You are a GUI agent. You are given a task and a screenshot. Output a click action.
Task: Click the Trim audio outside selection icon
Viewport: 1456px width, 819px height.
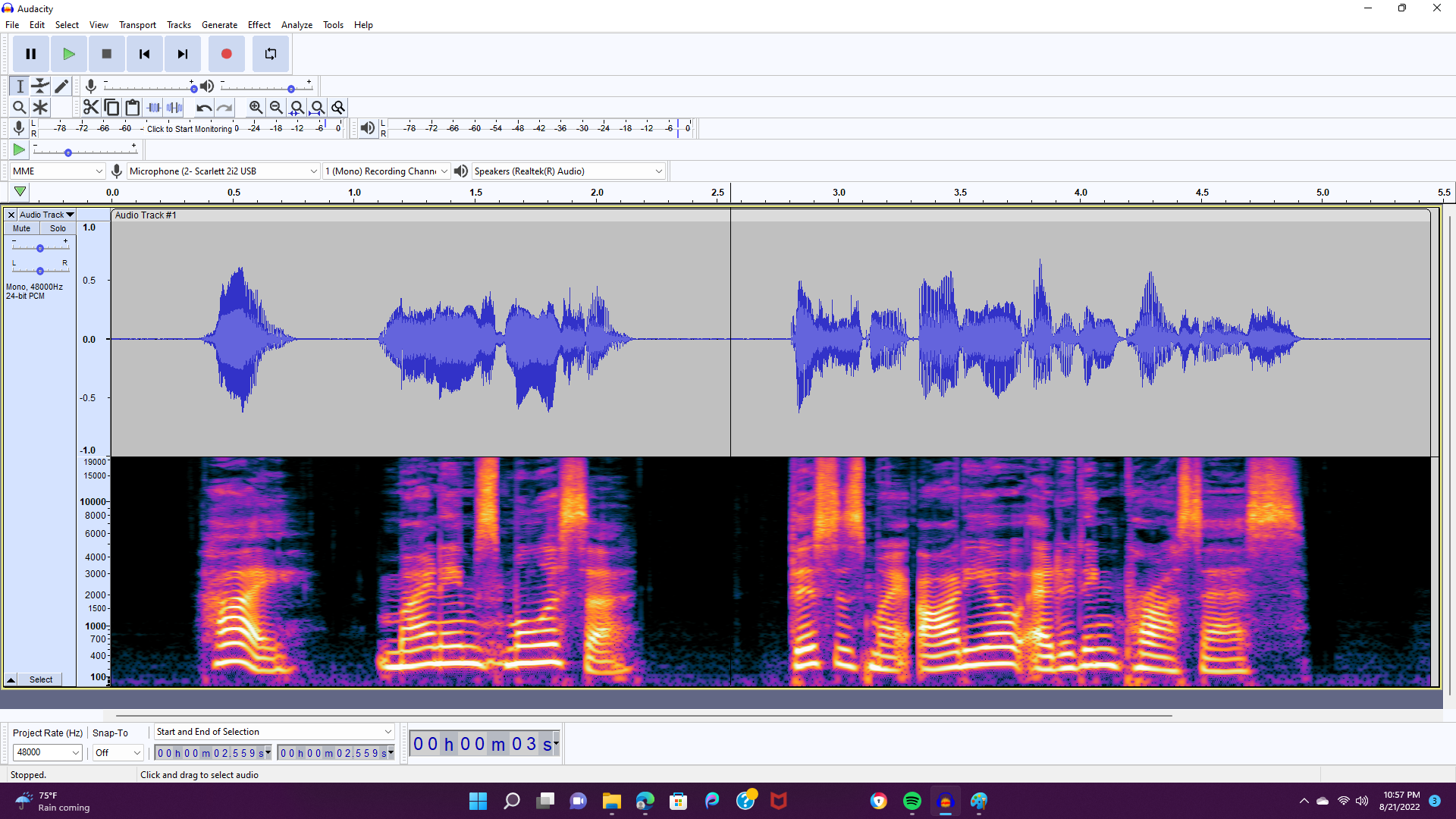[x=153, y=107]
